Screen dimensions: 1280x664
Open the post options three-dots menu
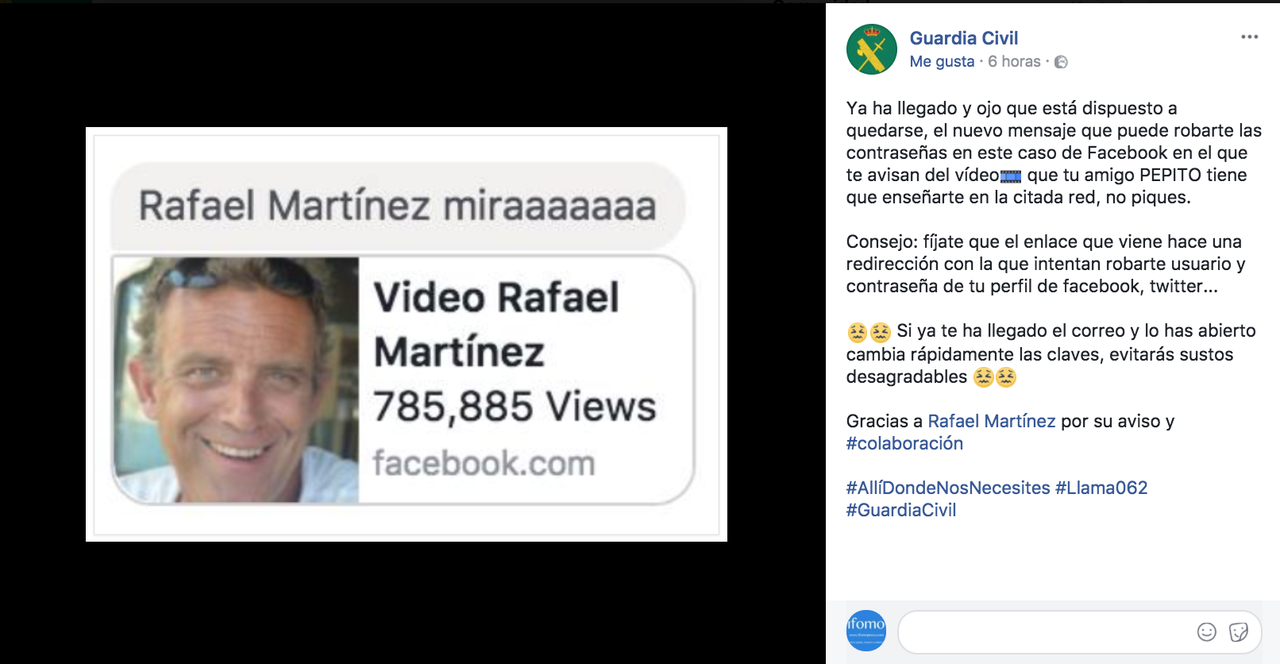click(1249, 37)
